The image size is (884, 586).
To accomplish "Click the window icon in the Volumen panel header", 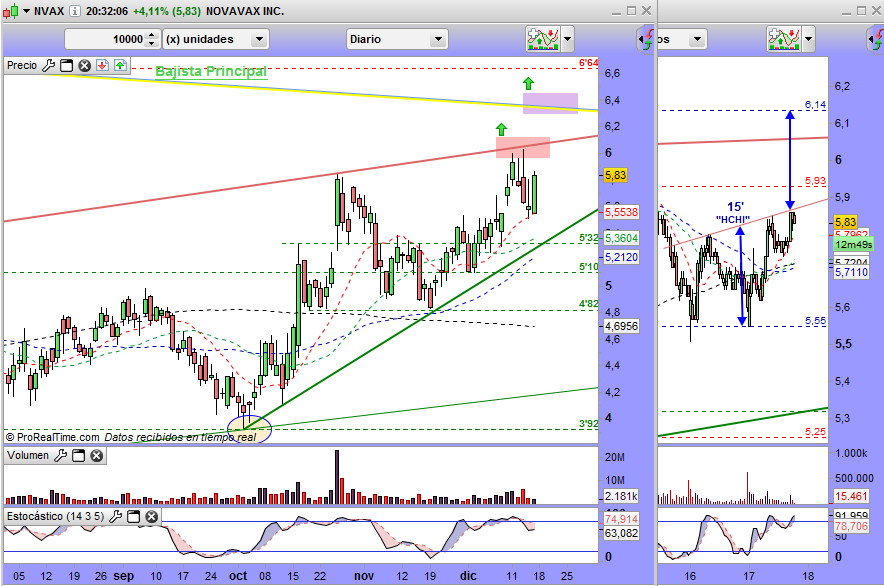I will click(79, 456).
